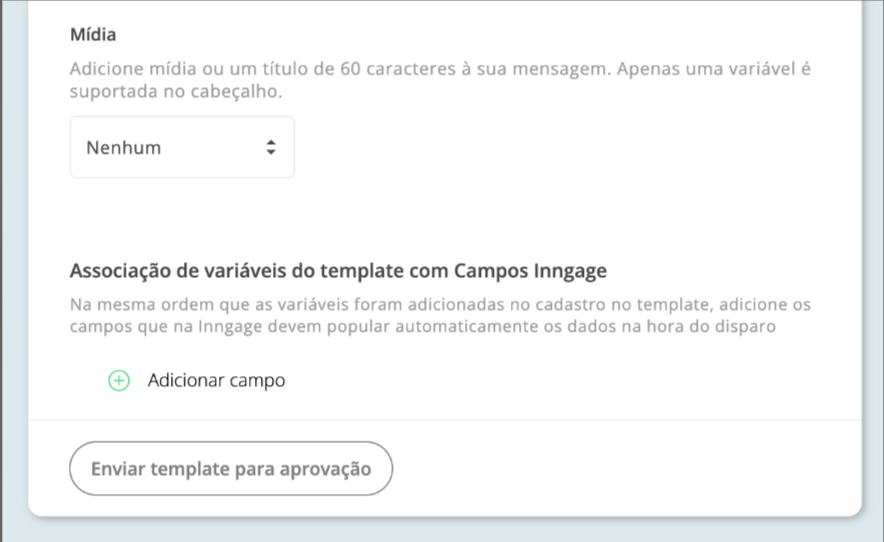
Task: Open the Nenhum media dropdown
Action: coord(182,147)
